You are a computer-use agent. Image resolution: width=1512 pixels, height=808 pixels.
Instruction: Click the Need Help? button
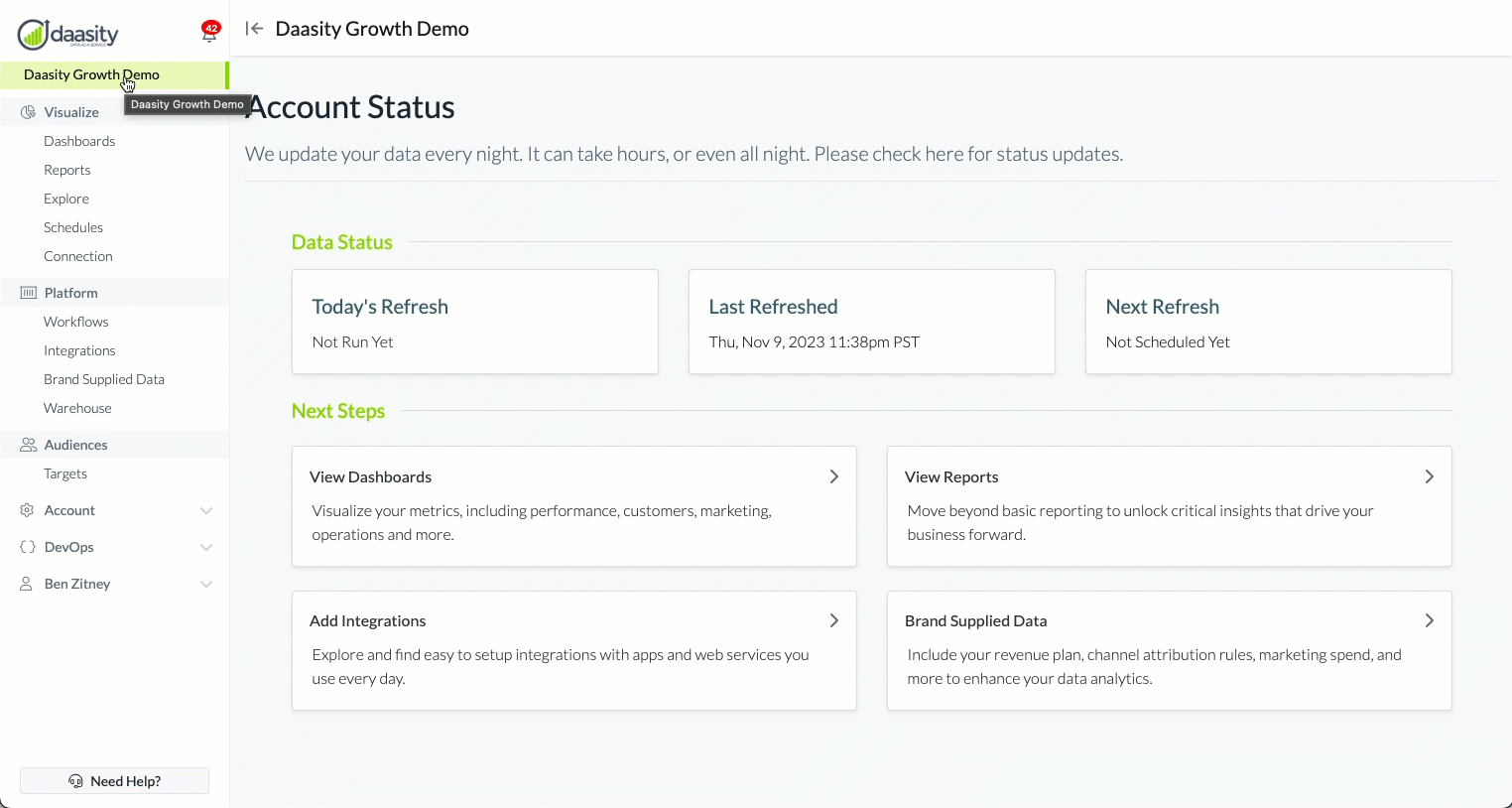(x=114, y=781)
